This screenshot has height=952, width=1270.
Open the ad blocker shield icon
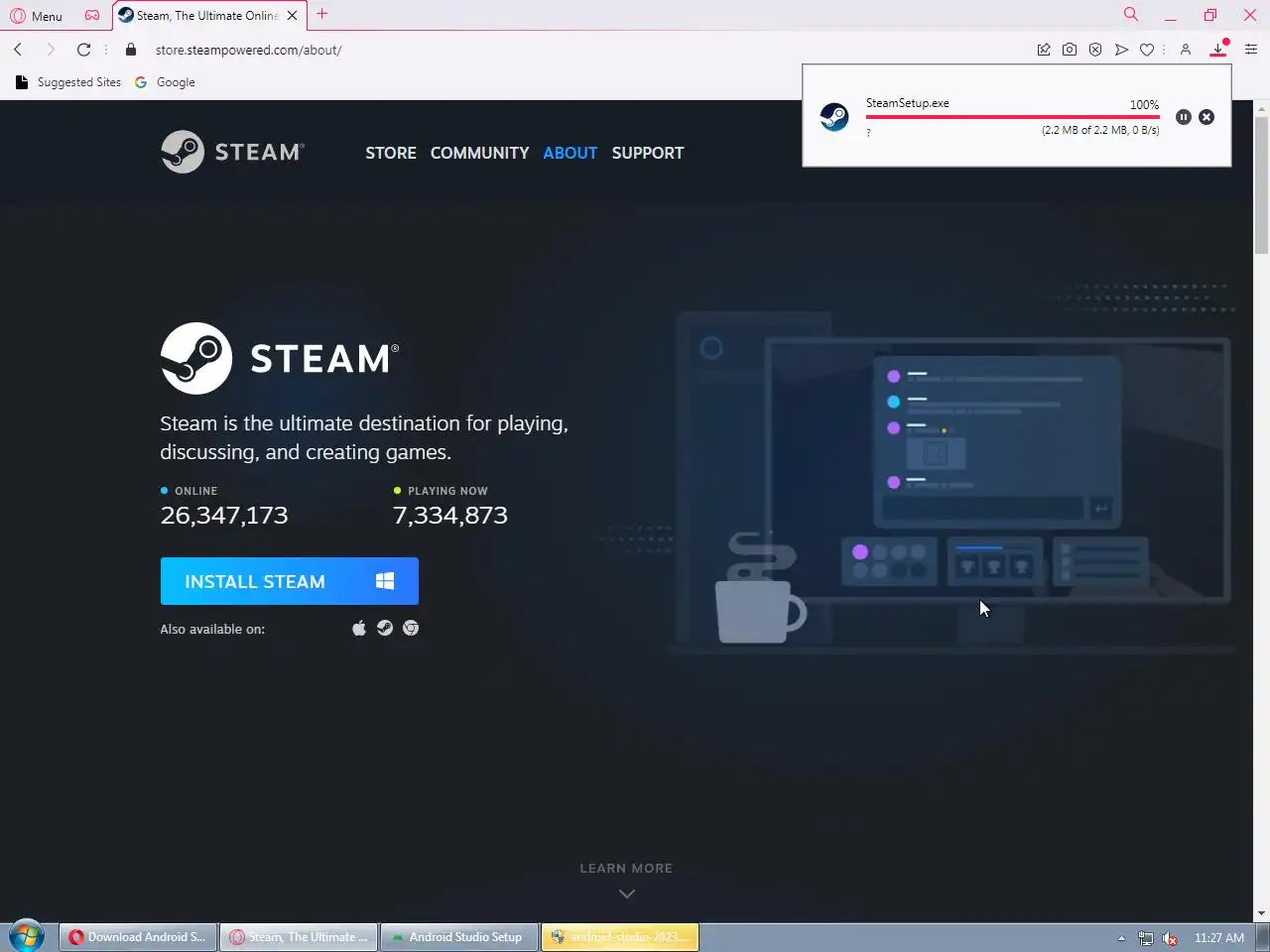[1095, 50]
